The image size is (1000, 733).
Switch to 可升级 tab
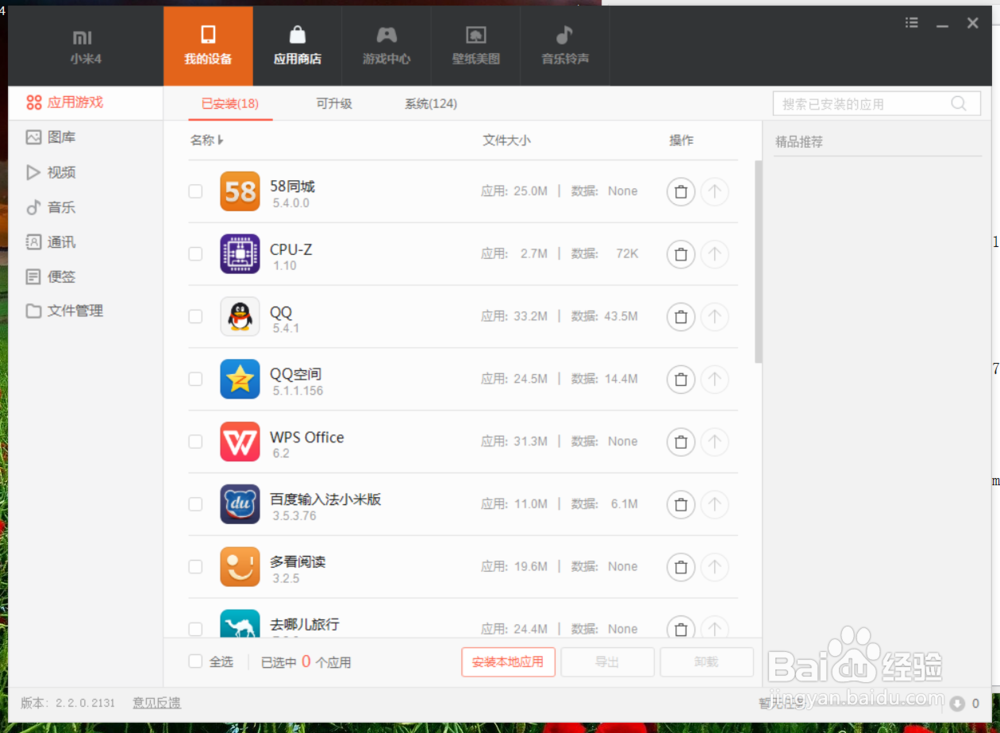pyautogui.click(x=334, y=104)
